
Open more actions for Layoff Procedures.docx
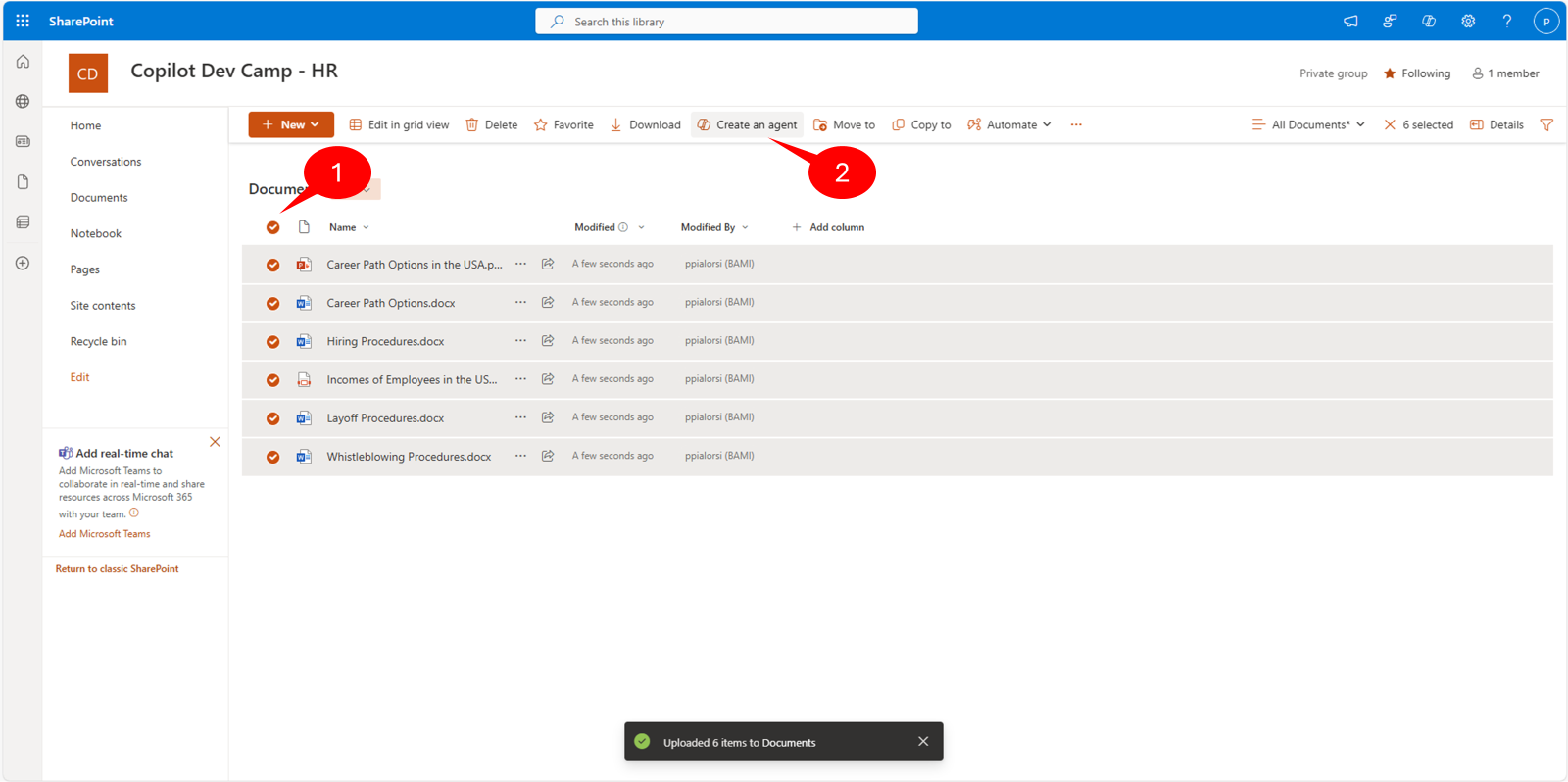520,417
